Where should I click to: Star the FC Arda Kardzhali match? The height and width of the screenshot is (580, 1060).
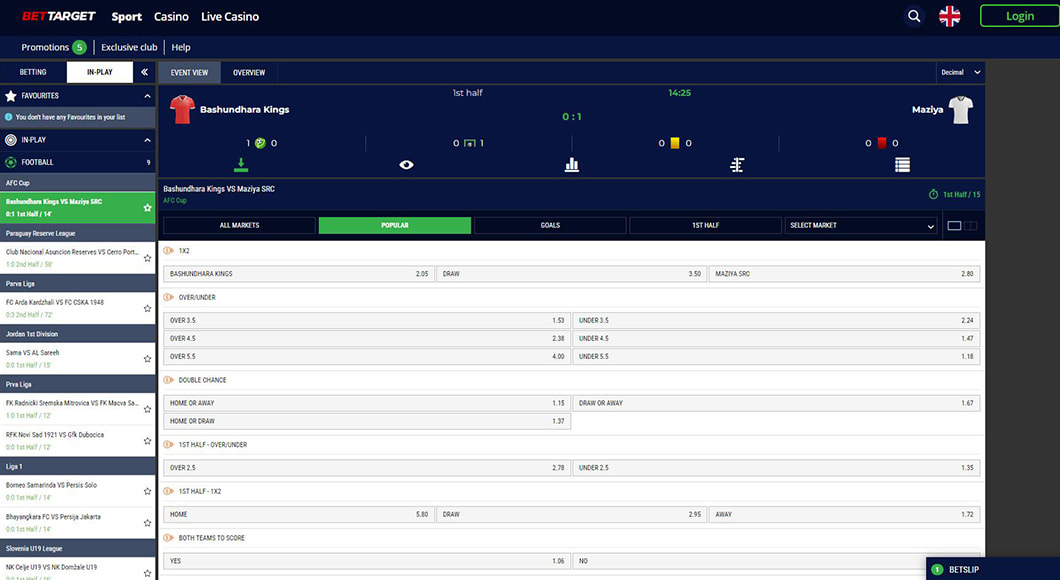point(147,308)
